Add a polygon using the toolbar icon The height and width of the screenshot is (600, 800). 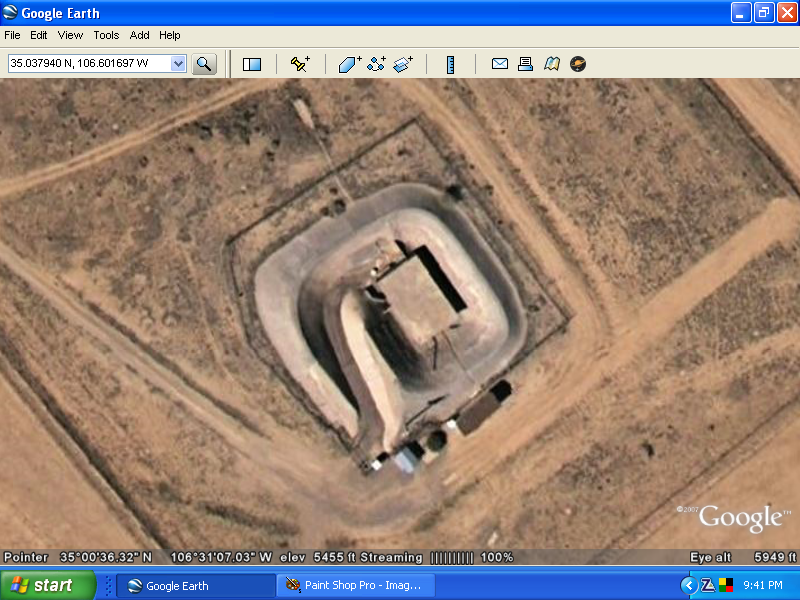point(349,64)
